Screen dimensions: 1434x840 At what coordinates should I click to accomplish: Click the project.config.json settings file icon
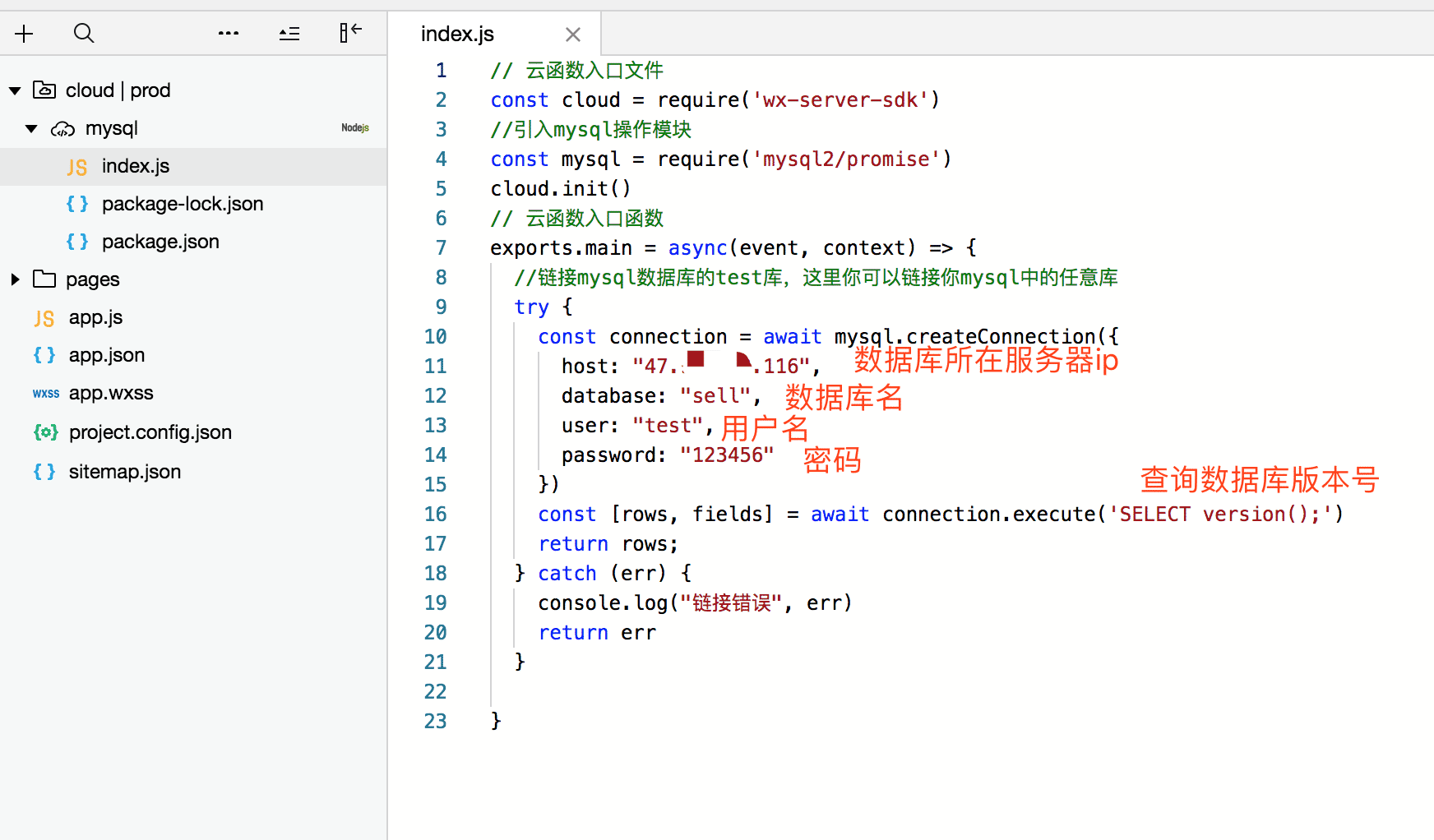coord(45,432)
